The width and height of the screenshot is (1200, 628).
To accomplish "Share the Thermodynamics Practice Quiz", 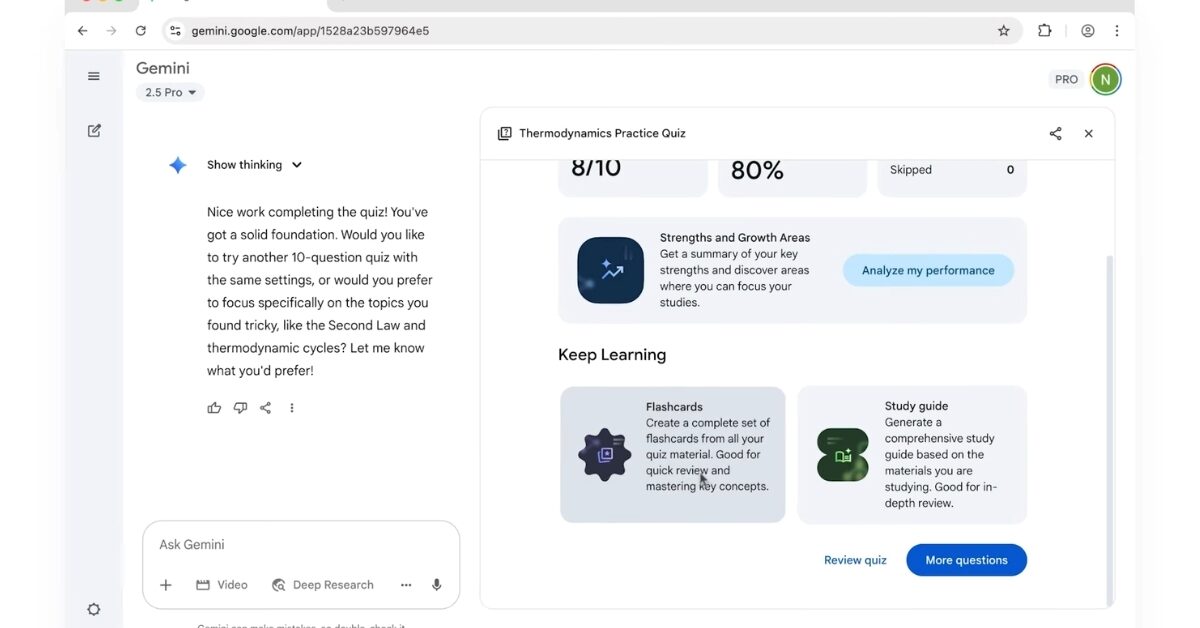I will [1055, 134].
